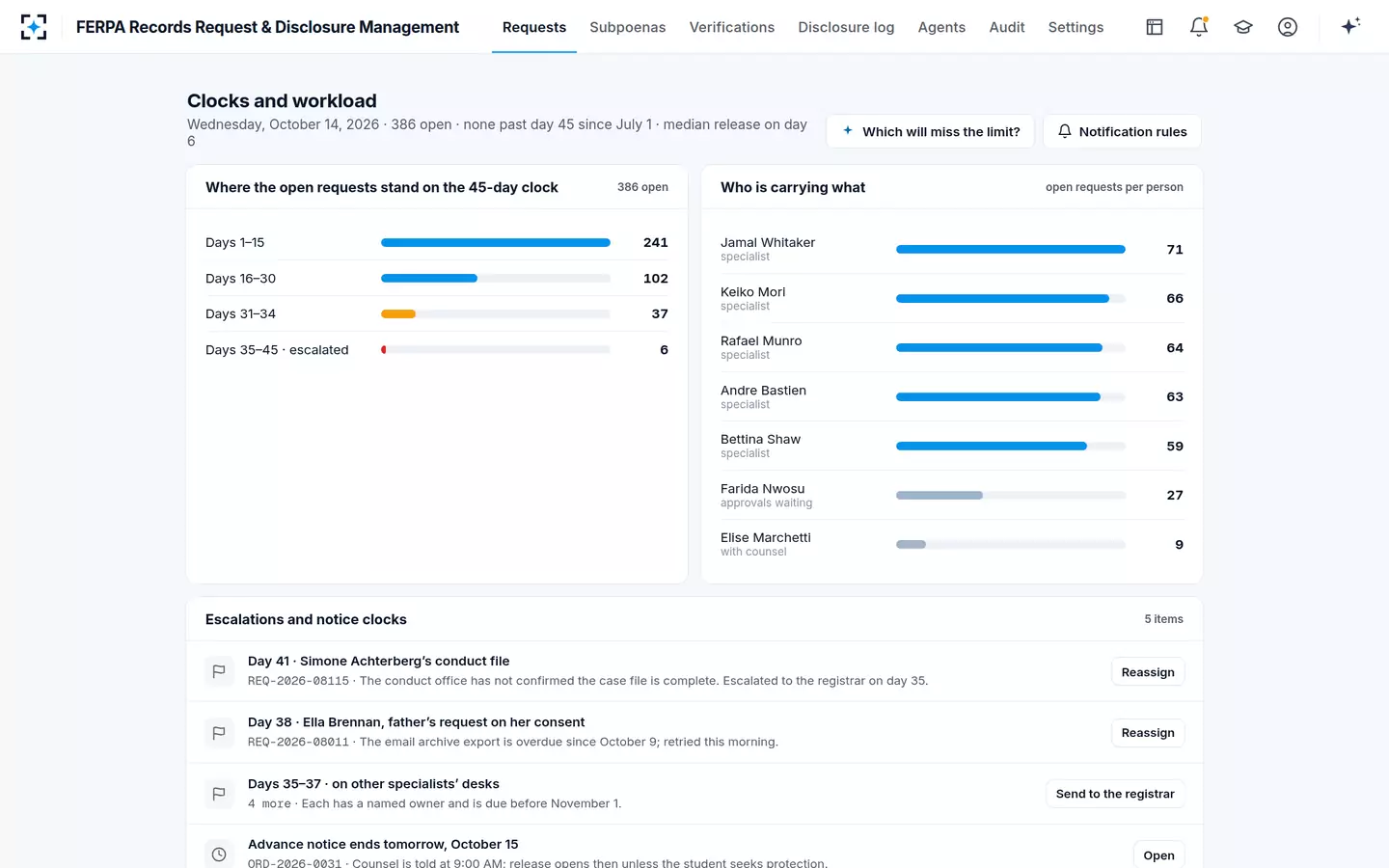Click the graduation cap icon
Viewport: 1389px width, 868px height.
[x=1243, y=27]
